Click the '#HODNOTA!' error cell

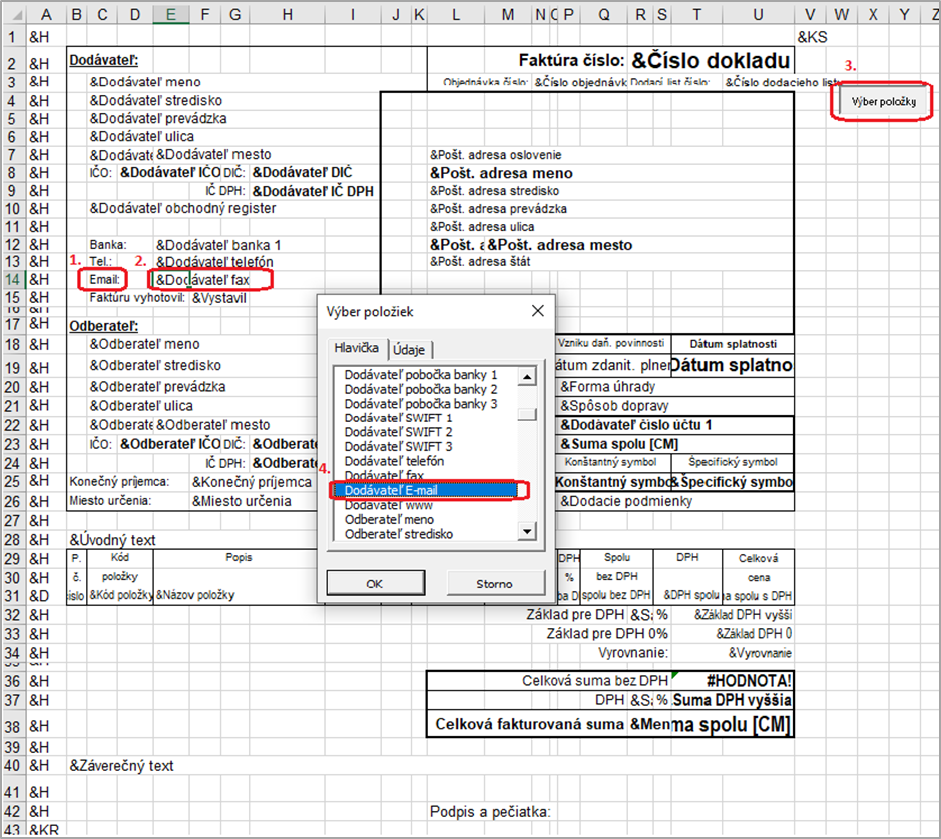pyautogui.click(x=750, y=681)
